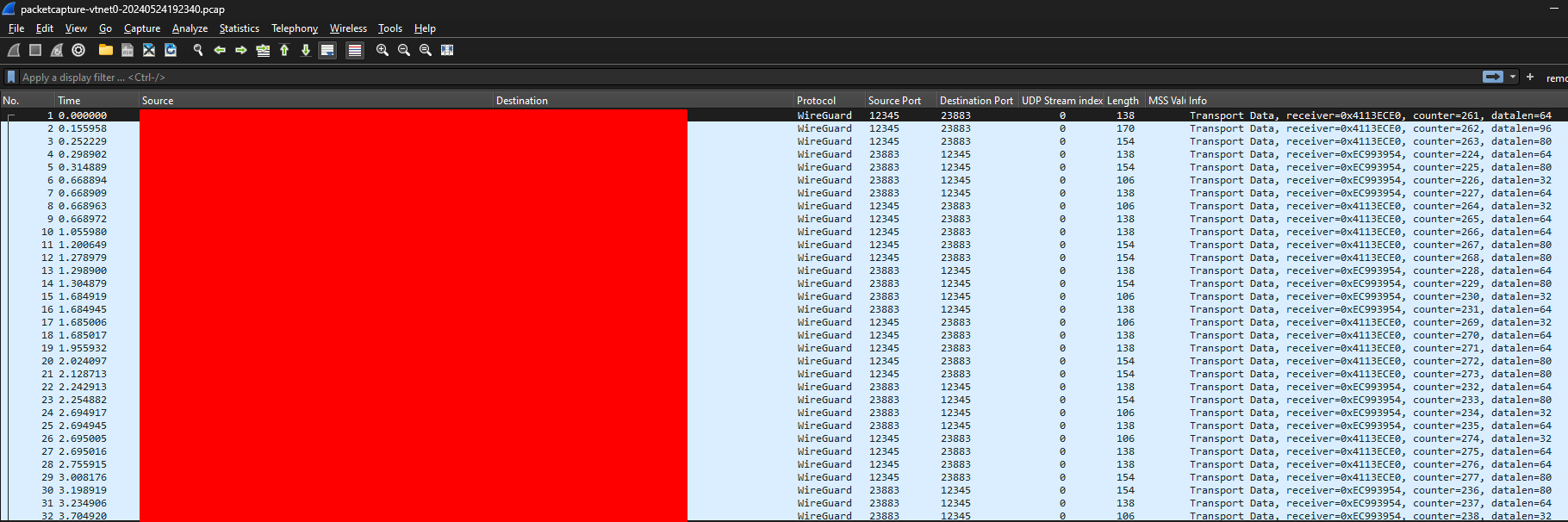The width and height of the screenshot is (1568, 522).
Task: Sort by the Time column header
Action: point(97,101)
